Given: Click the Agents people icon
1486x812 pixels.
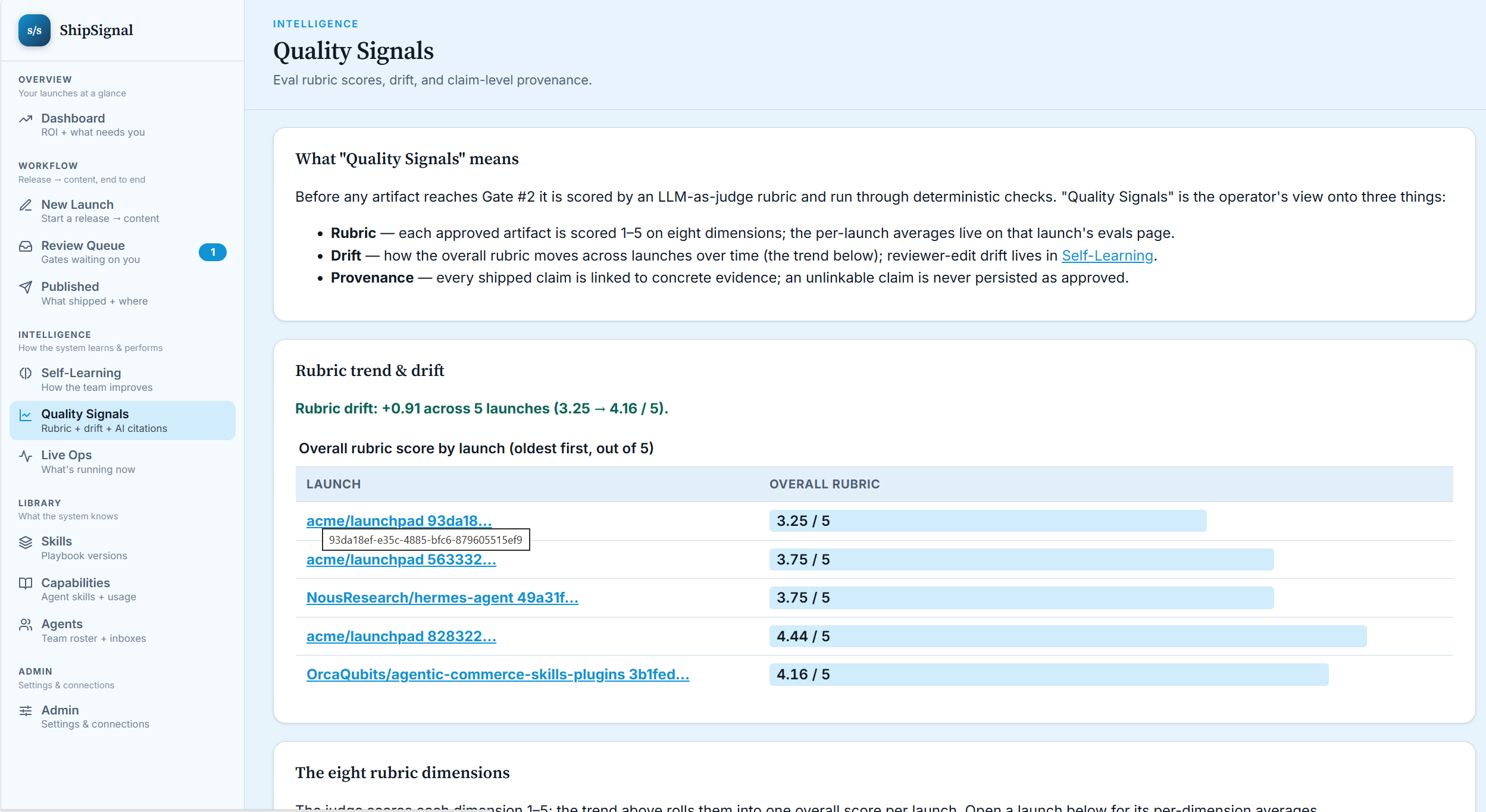Looking at the screenshot, I should pyautogui.click(x=26, y=625).
